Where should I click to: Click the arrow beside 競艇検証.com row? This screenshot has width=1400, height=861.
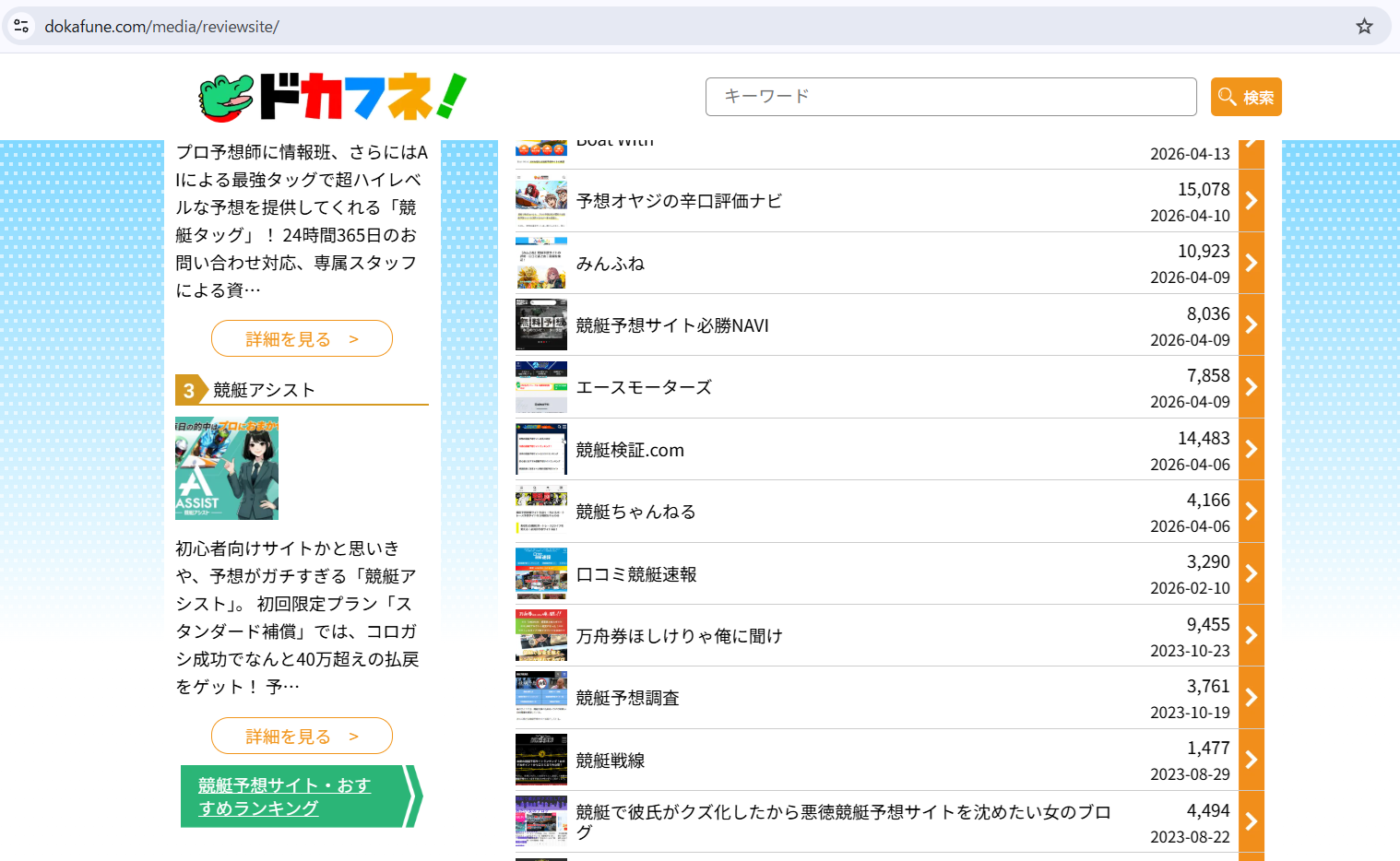(x=1251, y=449)
